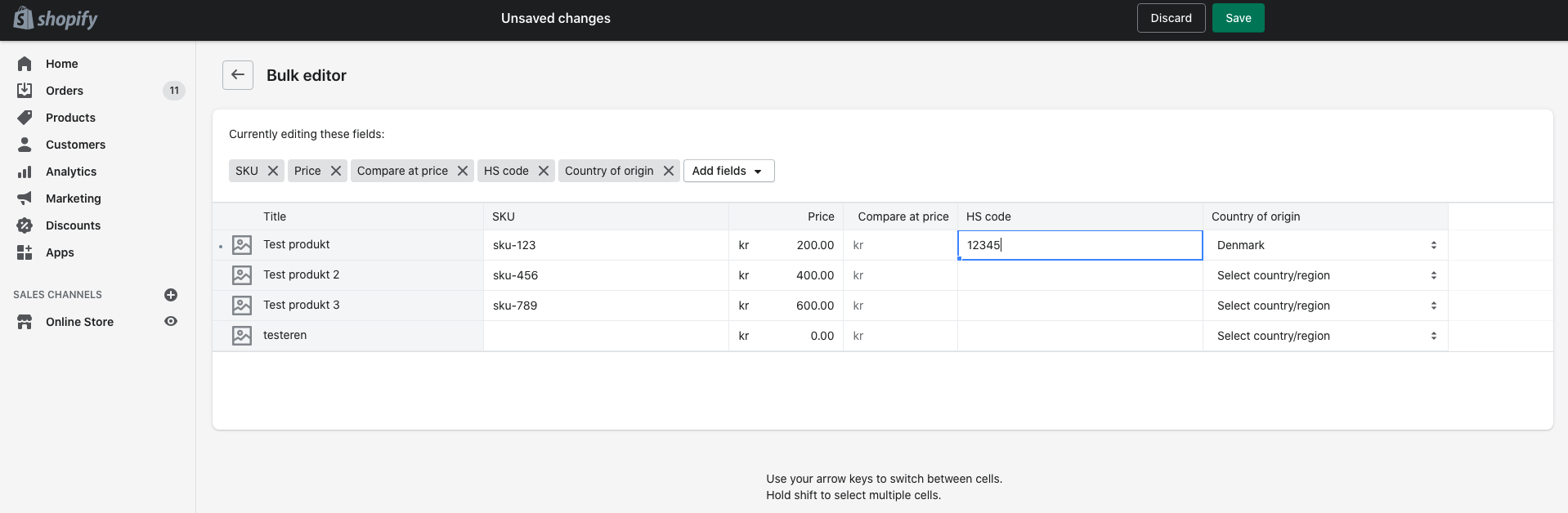Choose country of origin for testeren
The width and height of the screenshot is (1568, 513).
1324,336
